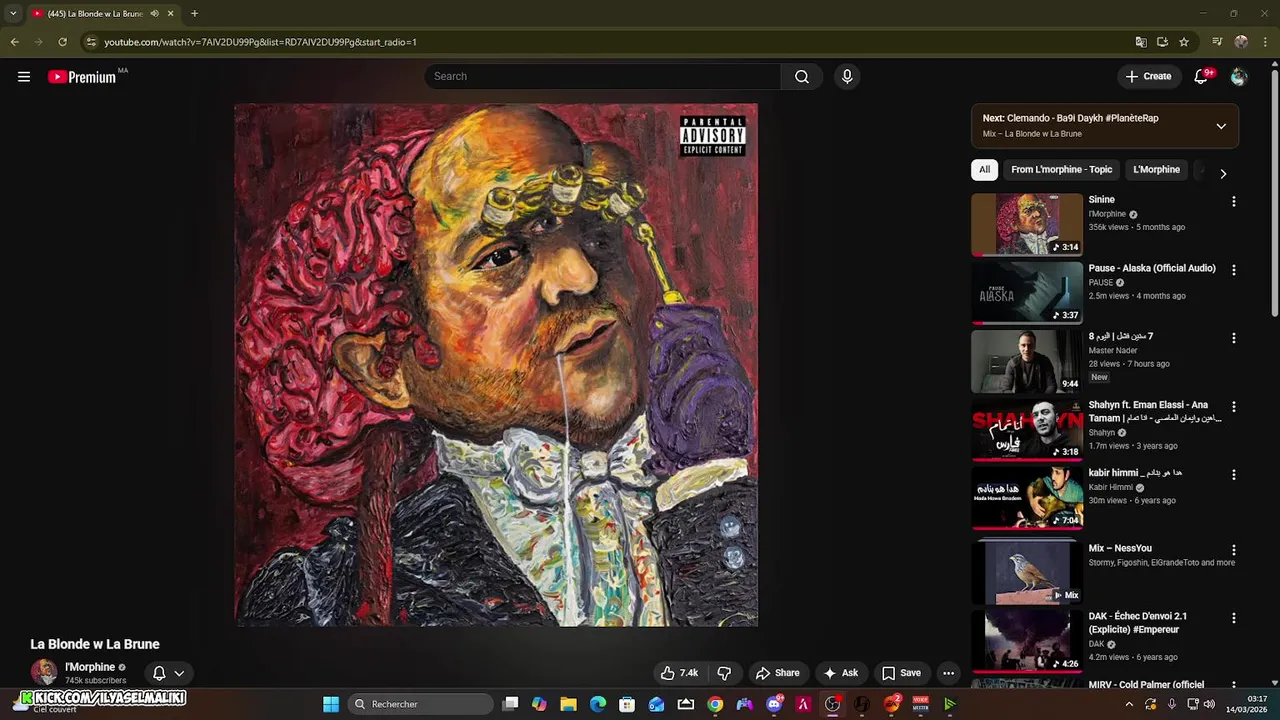Viewport: 1280px width, 720px height.
Task: Open media controls icon in Chrome toolbar
Action: [x=1217, y=42]
